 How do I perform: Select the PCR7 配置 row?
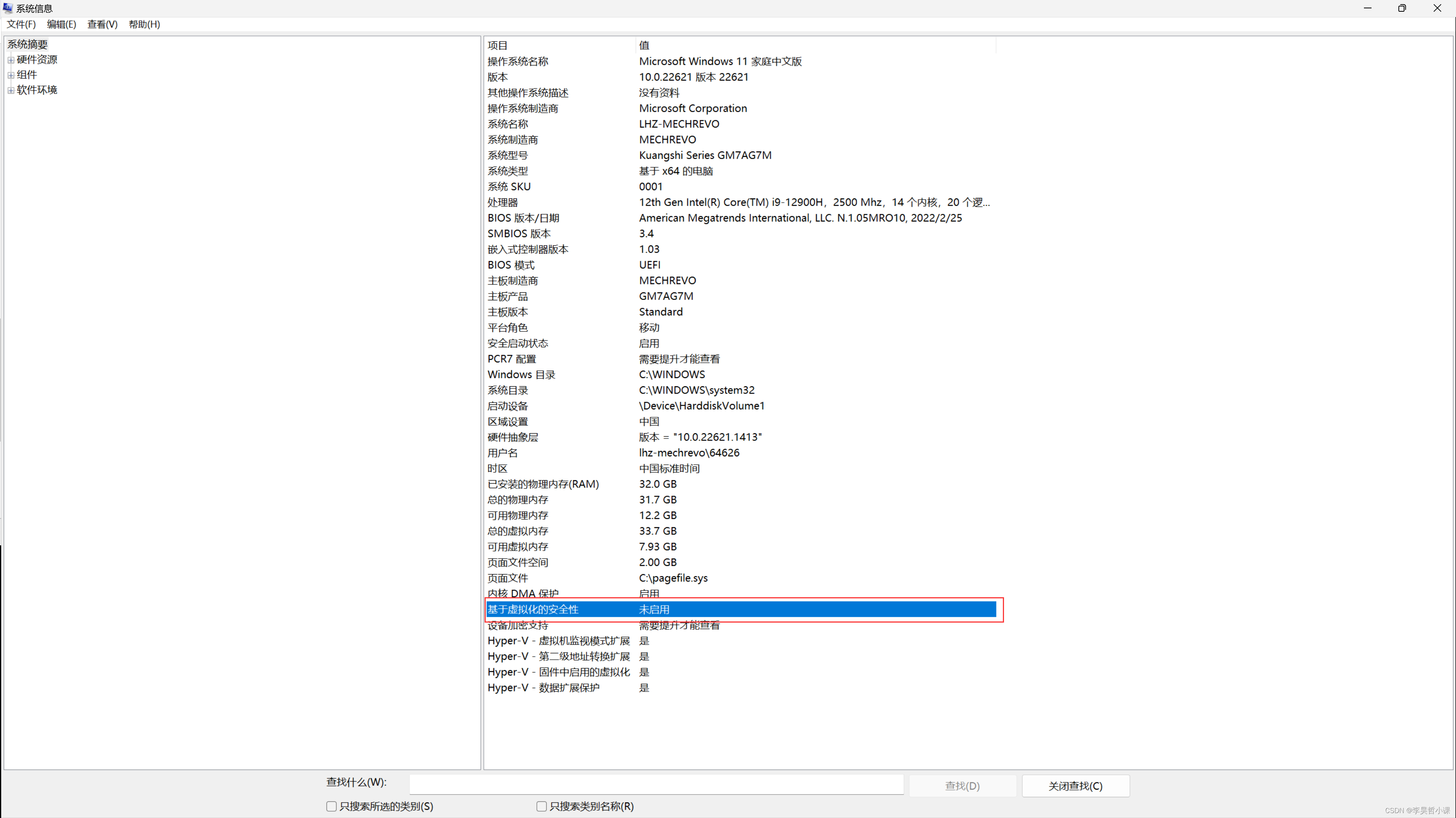point(740,359)
